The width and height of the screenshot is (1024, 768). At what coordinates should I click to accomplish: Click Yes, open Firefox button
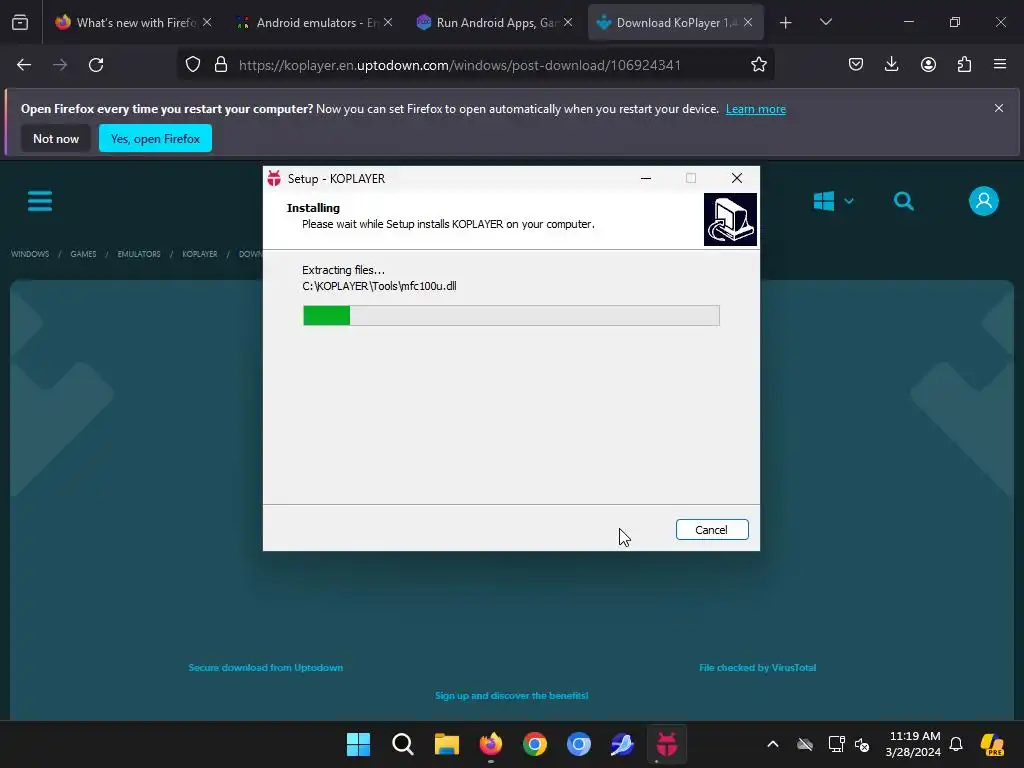(x=155, y=138)
